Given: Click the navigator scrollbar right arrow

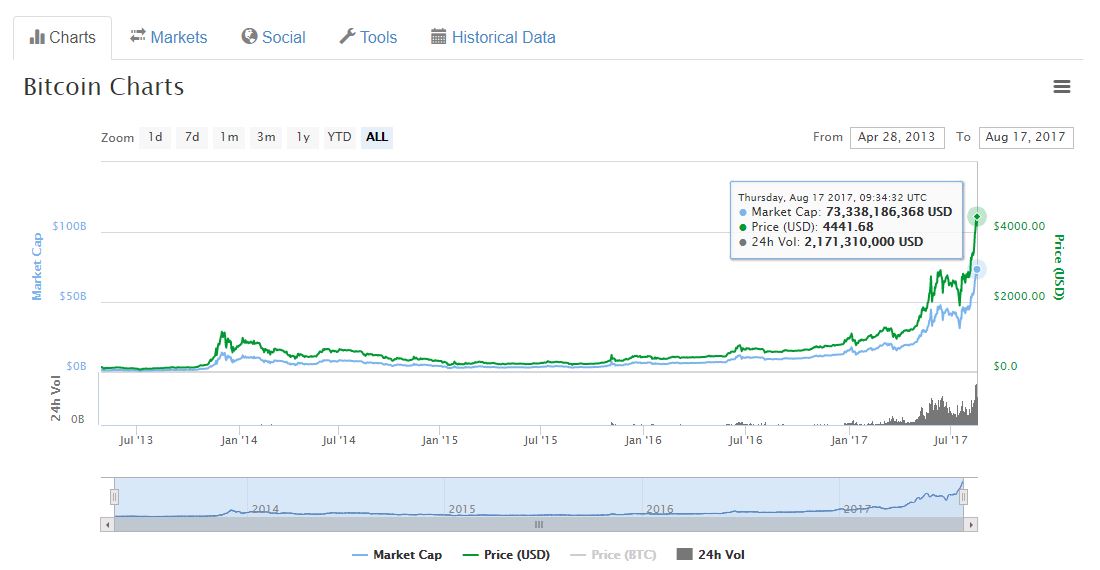Looking at the screenshot, I should (x=971, y=524).
